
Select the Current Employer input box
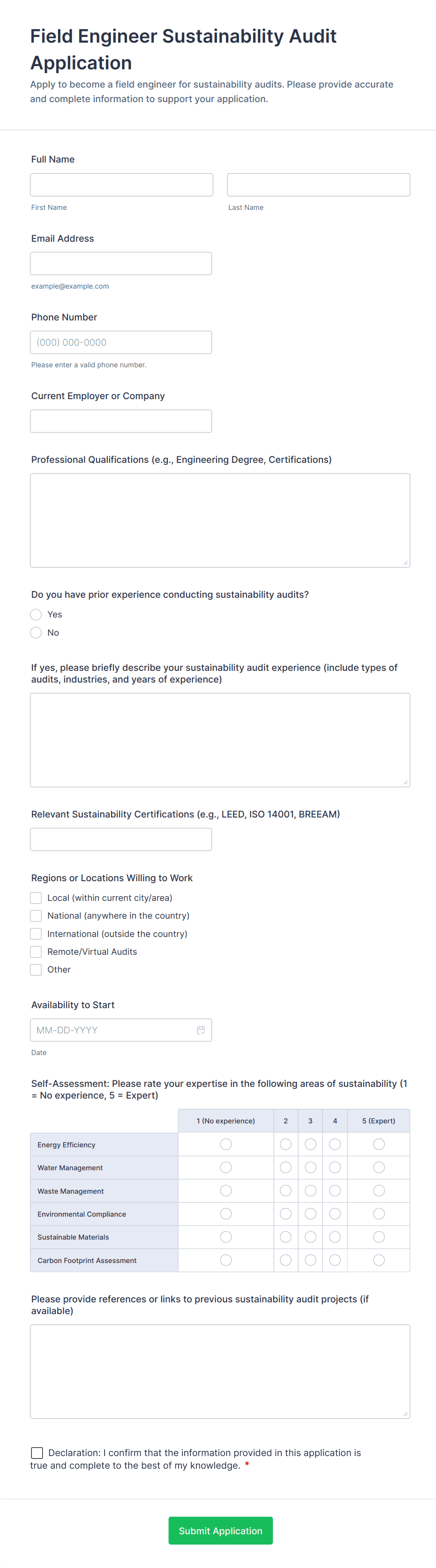[x=120, y=421]
